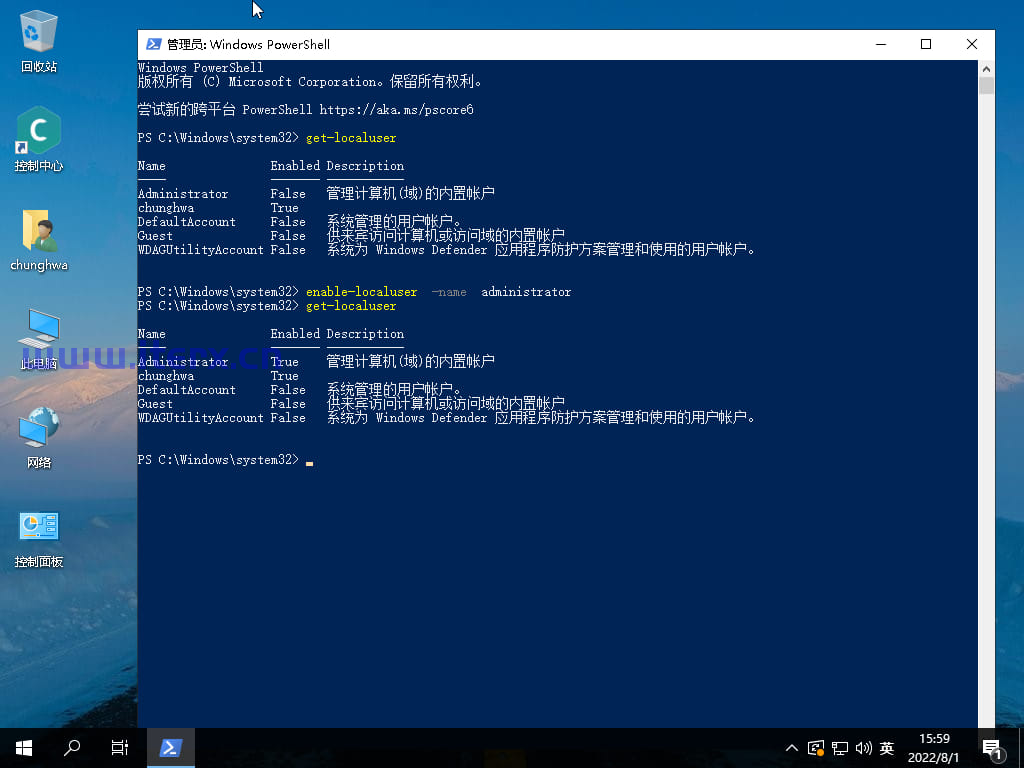
Task: Click the PowerShell title bar icon
Action: (x=153, y=44)
